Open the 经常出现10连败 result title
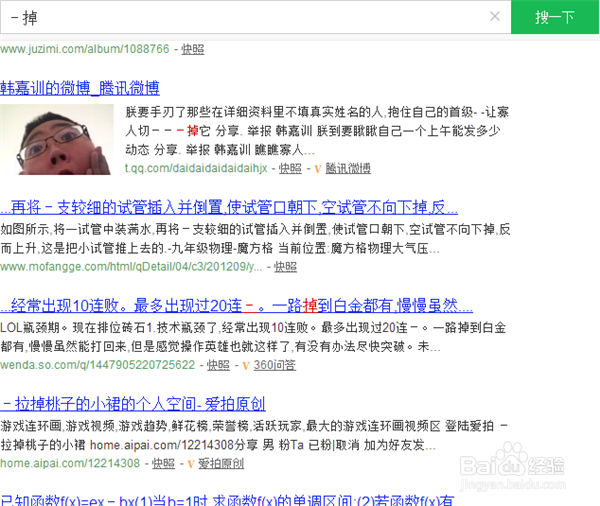Image resolution: width=600 pixels, height=506 pixels. click(236, 305)
